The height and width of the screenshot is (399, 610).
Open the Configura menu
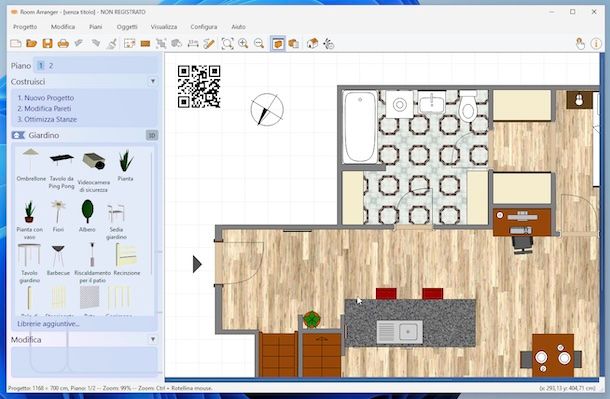204,27
